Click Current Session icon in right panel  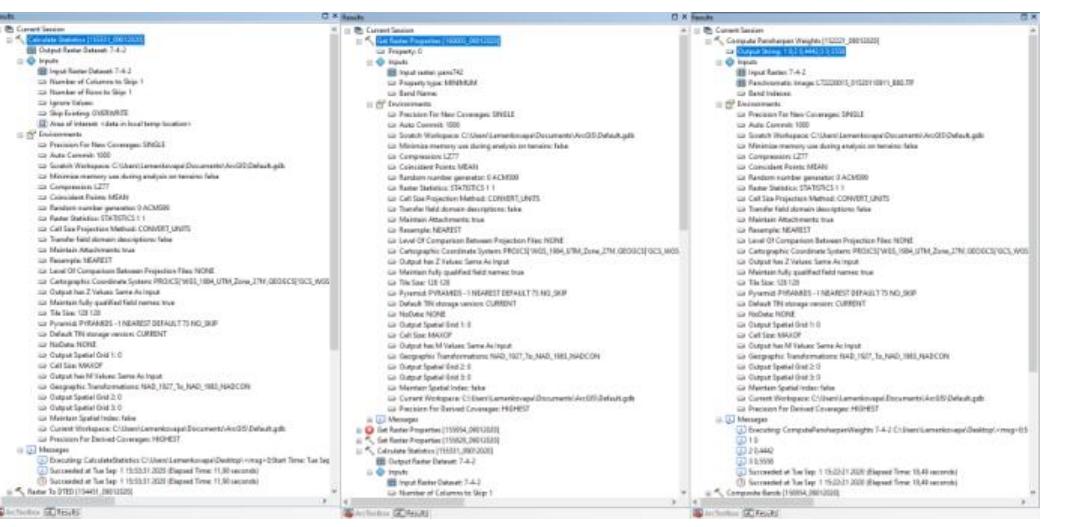click(x=707, y=31)
